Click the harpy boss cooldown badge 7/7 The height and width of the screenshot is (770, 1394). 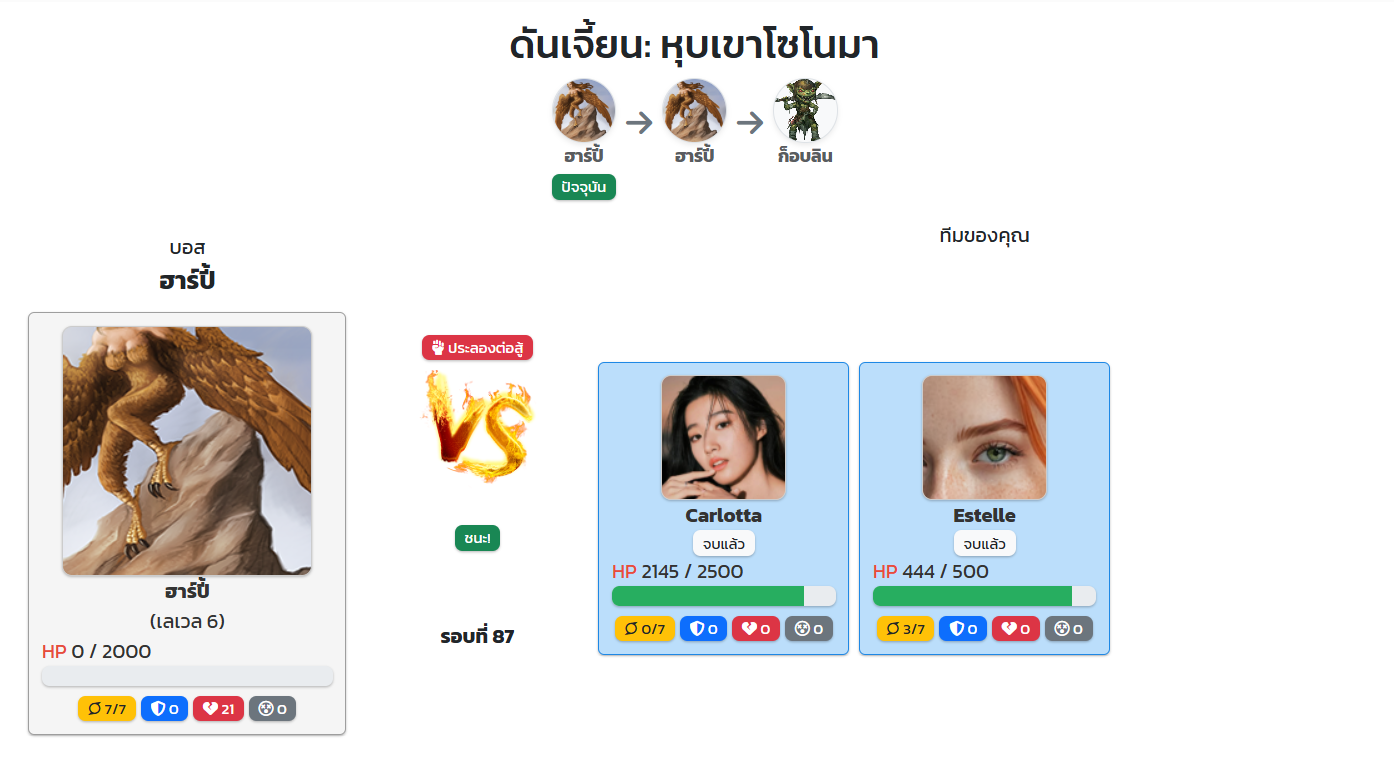tap(107, 709)
